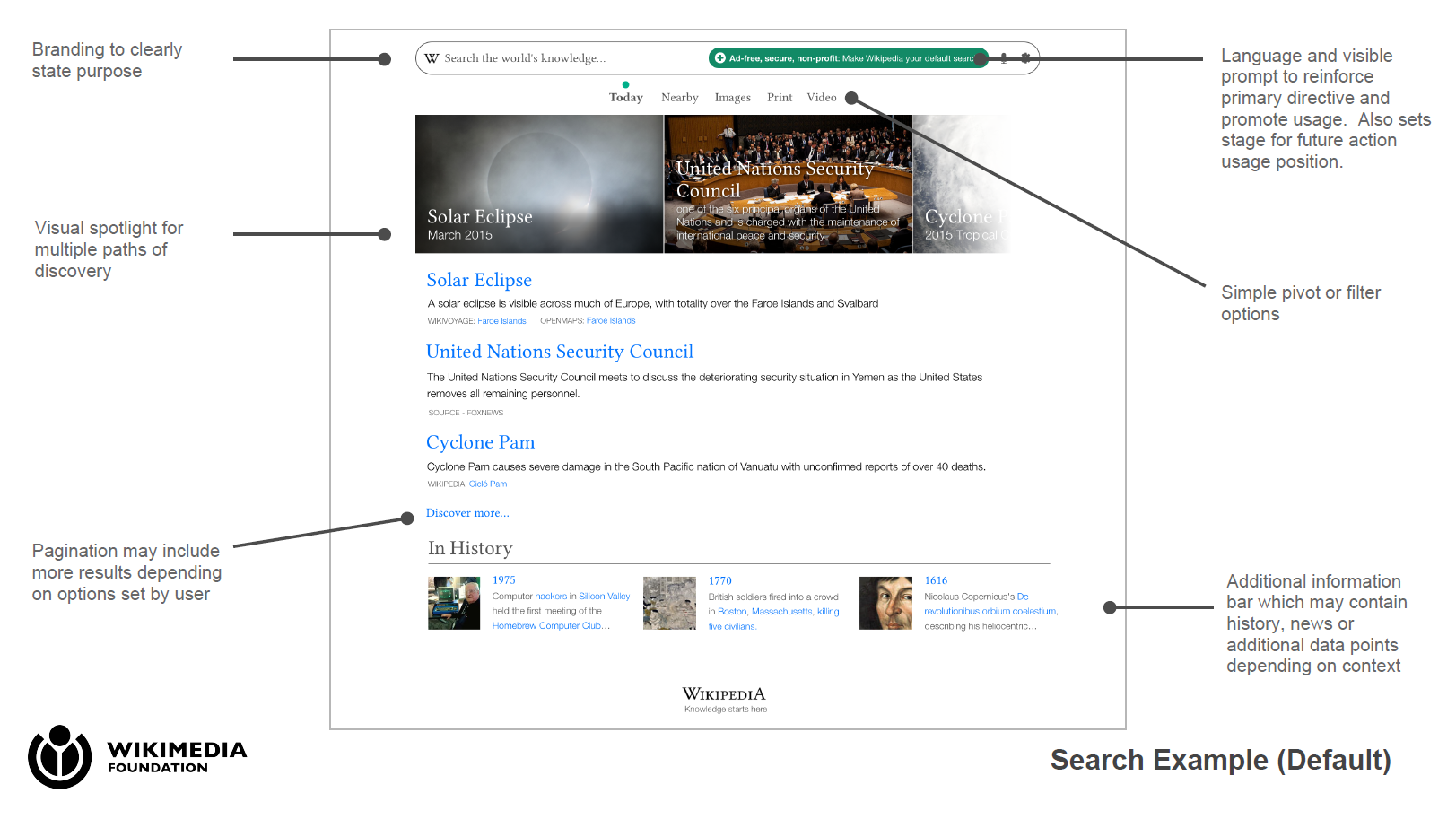
Task: Open Wikipedia 'Cicló Pam' link
Action: click(488, 484)
